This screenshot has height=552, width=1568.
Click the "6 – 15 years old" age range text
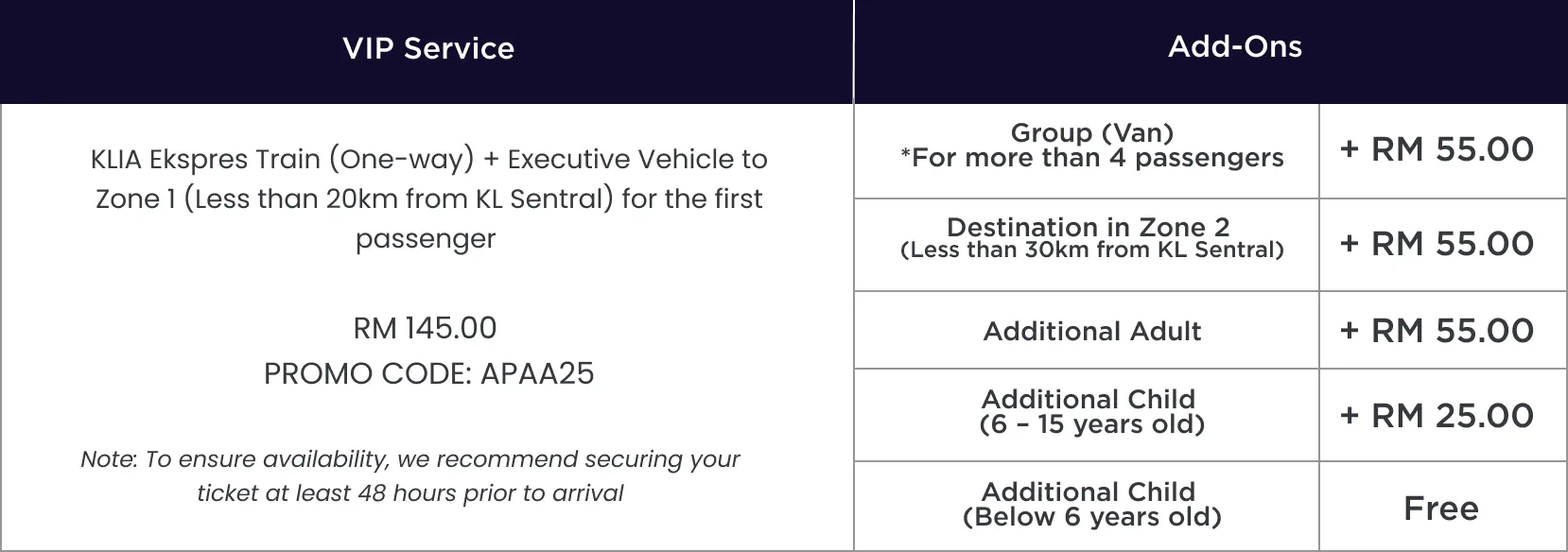(1092, 424)
